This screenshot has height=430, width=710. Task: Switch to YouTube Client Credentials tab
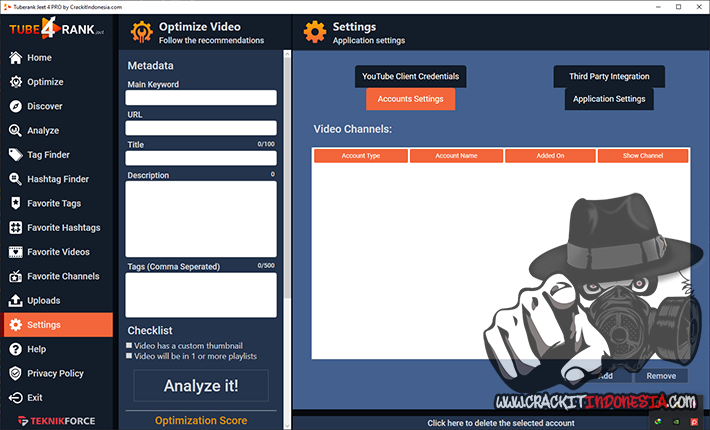click(x=410, y=77)
